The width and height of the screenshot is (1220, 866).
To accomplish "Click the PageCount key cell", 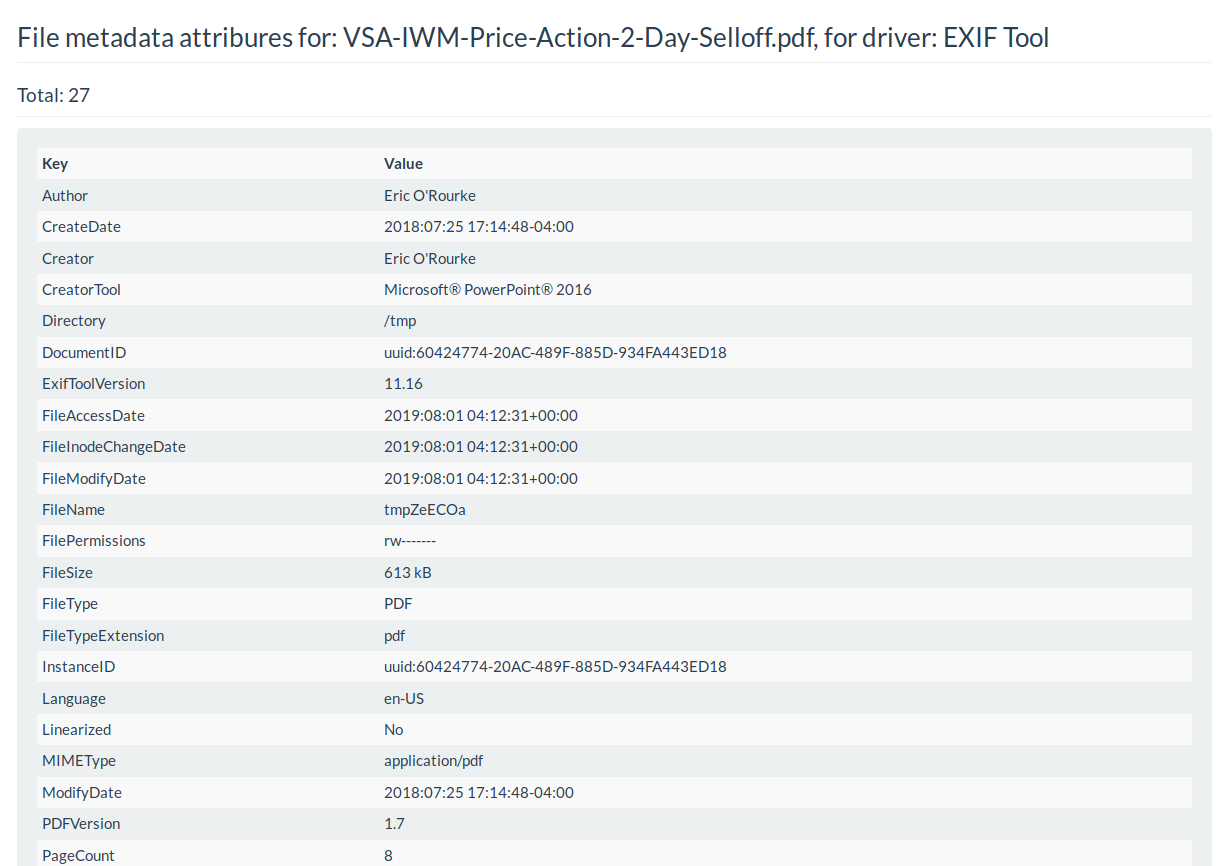I will tap(78, 856).
